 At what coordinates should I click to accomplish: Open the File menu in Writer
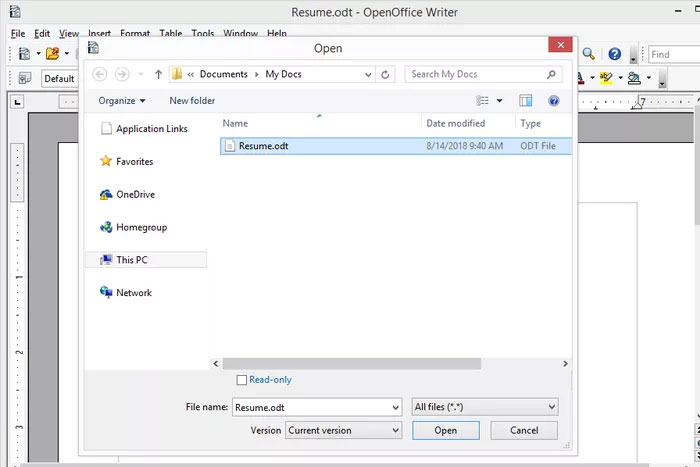(x=17, y=33)
